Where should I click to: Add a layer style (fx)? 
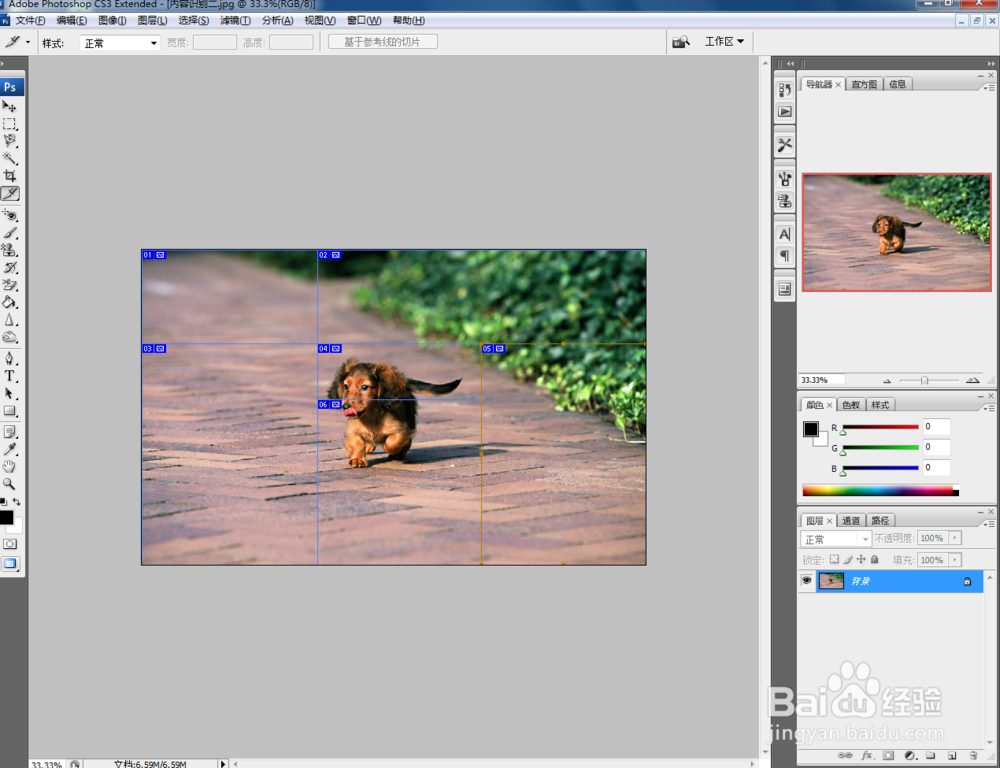[x=867, y=755]
